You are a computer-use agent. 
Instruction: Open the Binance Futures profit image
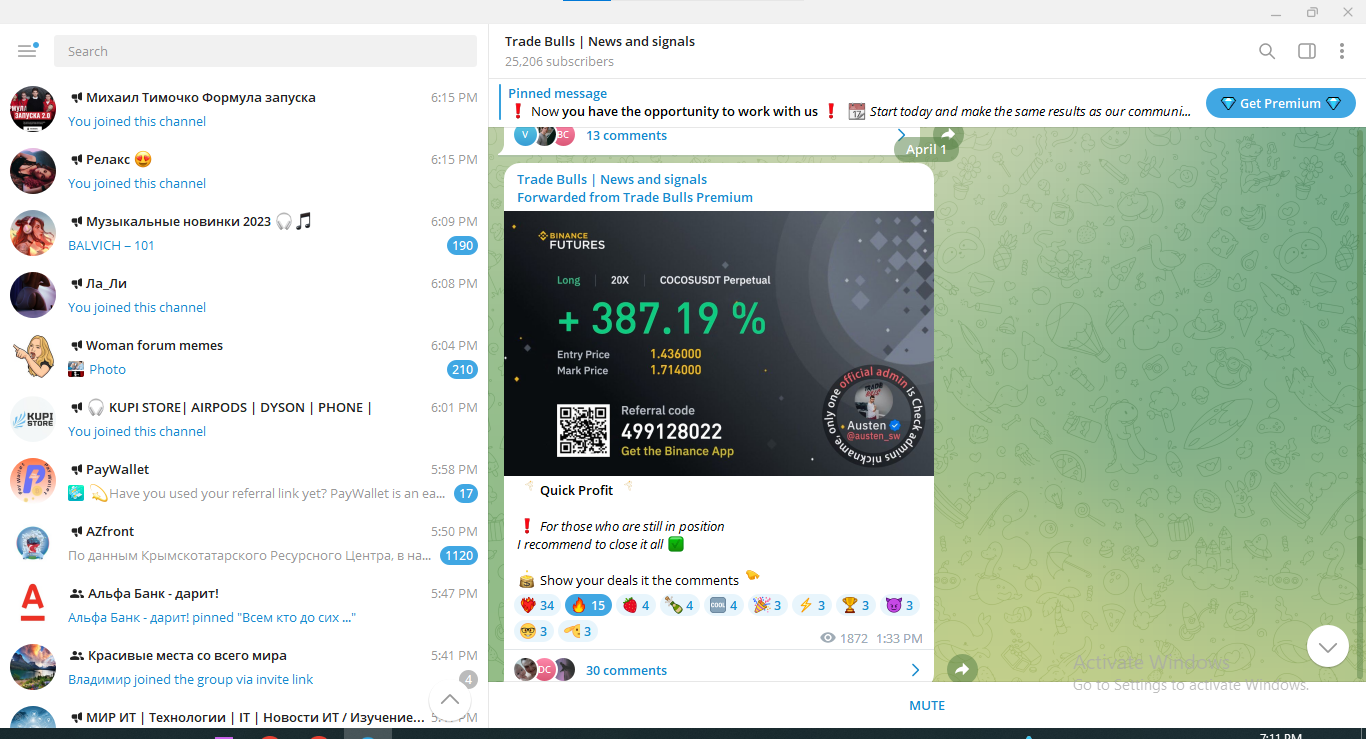point(719,343)
